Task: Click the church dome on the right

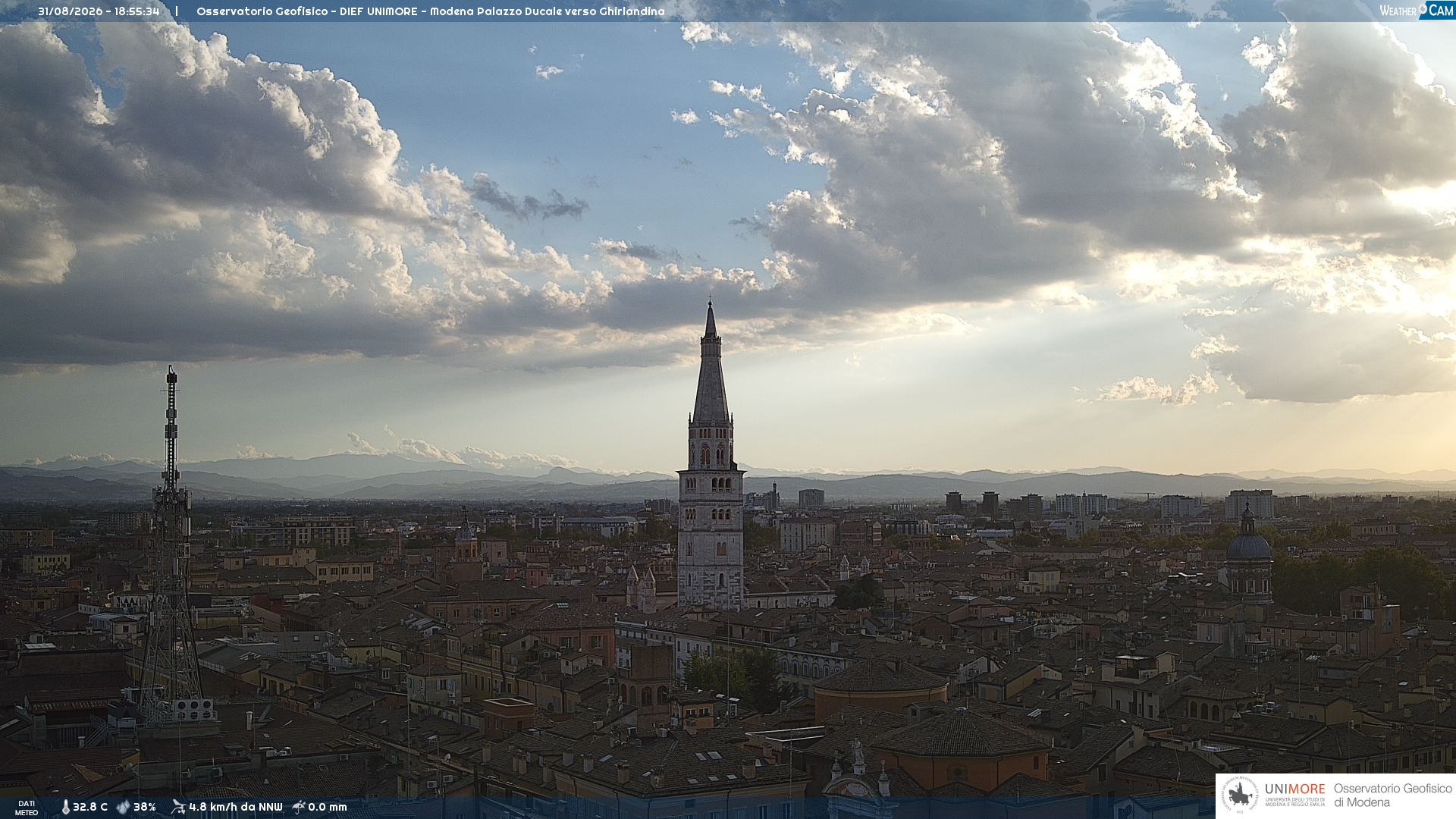Action: [1248, 544]
